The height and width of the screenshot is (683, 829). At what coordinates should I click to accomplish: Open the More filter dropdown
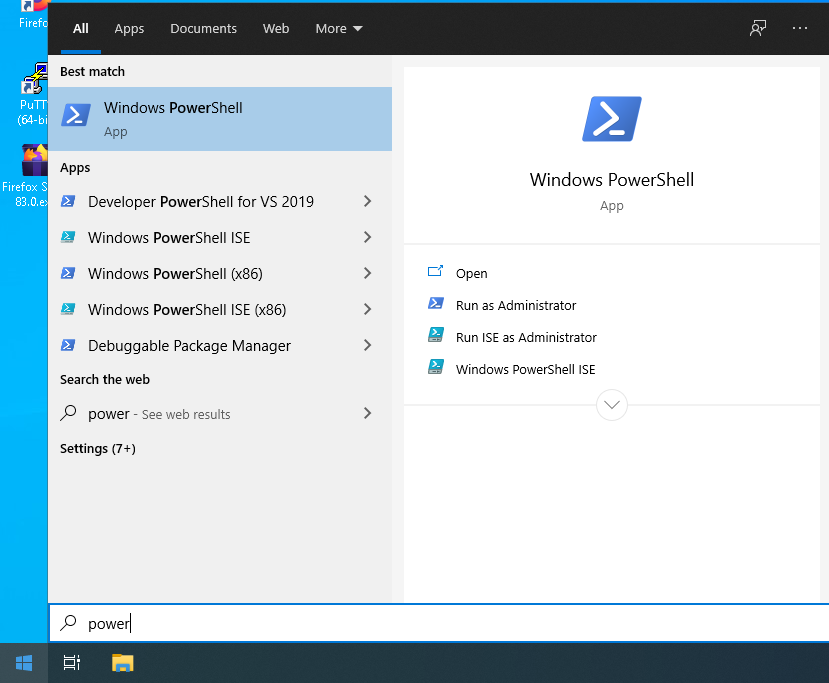click(x=339, y=29)
